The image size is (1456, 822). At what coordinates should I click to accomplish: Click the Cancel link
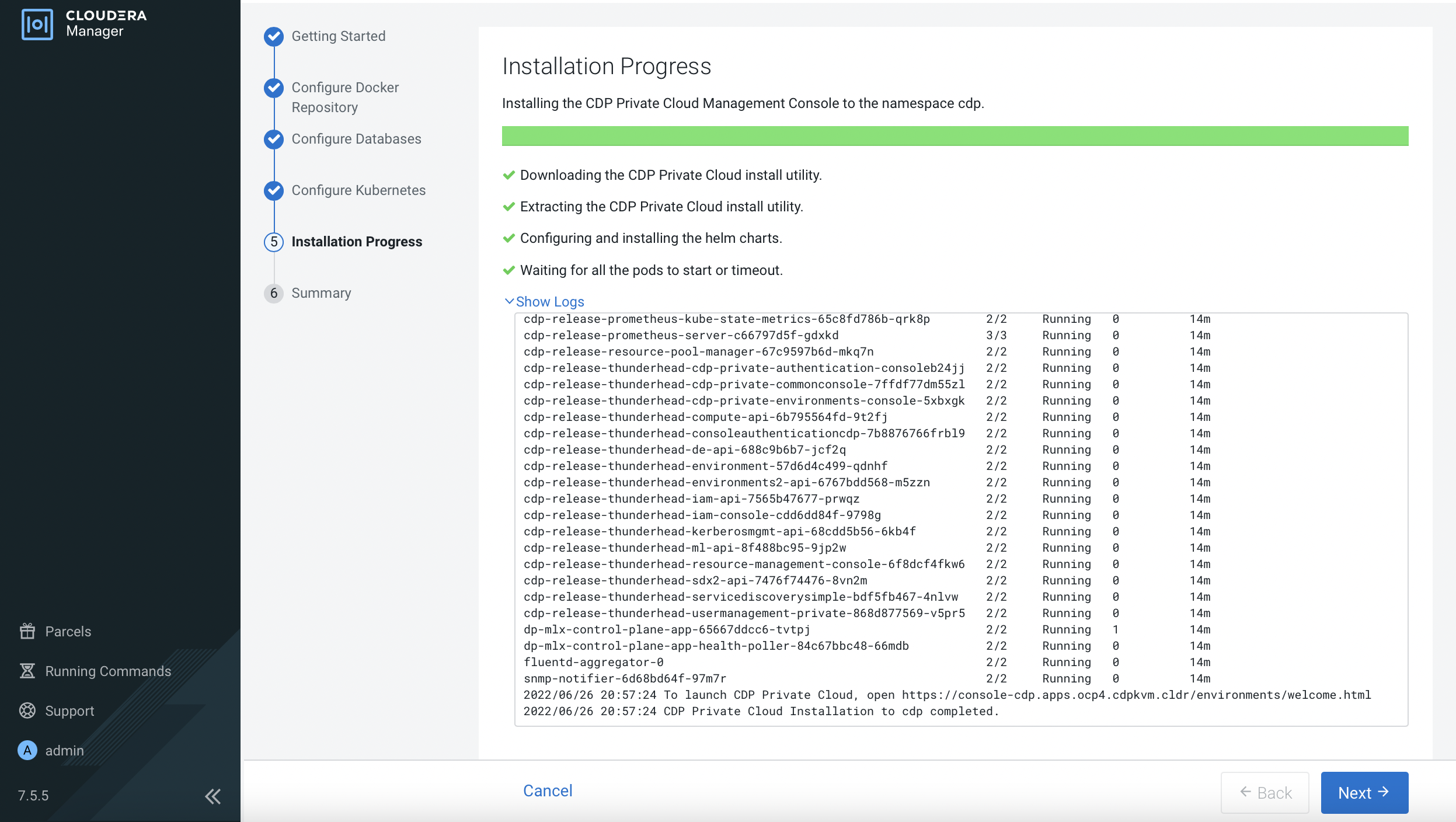pyautogui.click(x=548, y=790)
